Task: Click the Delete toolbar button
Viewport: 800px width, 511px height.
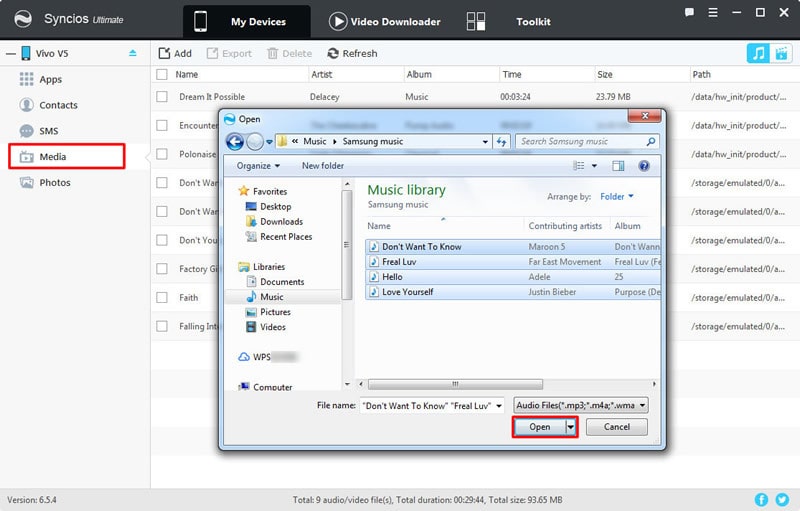Action: (x=289, y=54)
